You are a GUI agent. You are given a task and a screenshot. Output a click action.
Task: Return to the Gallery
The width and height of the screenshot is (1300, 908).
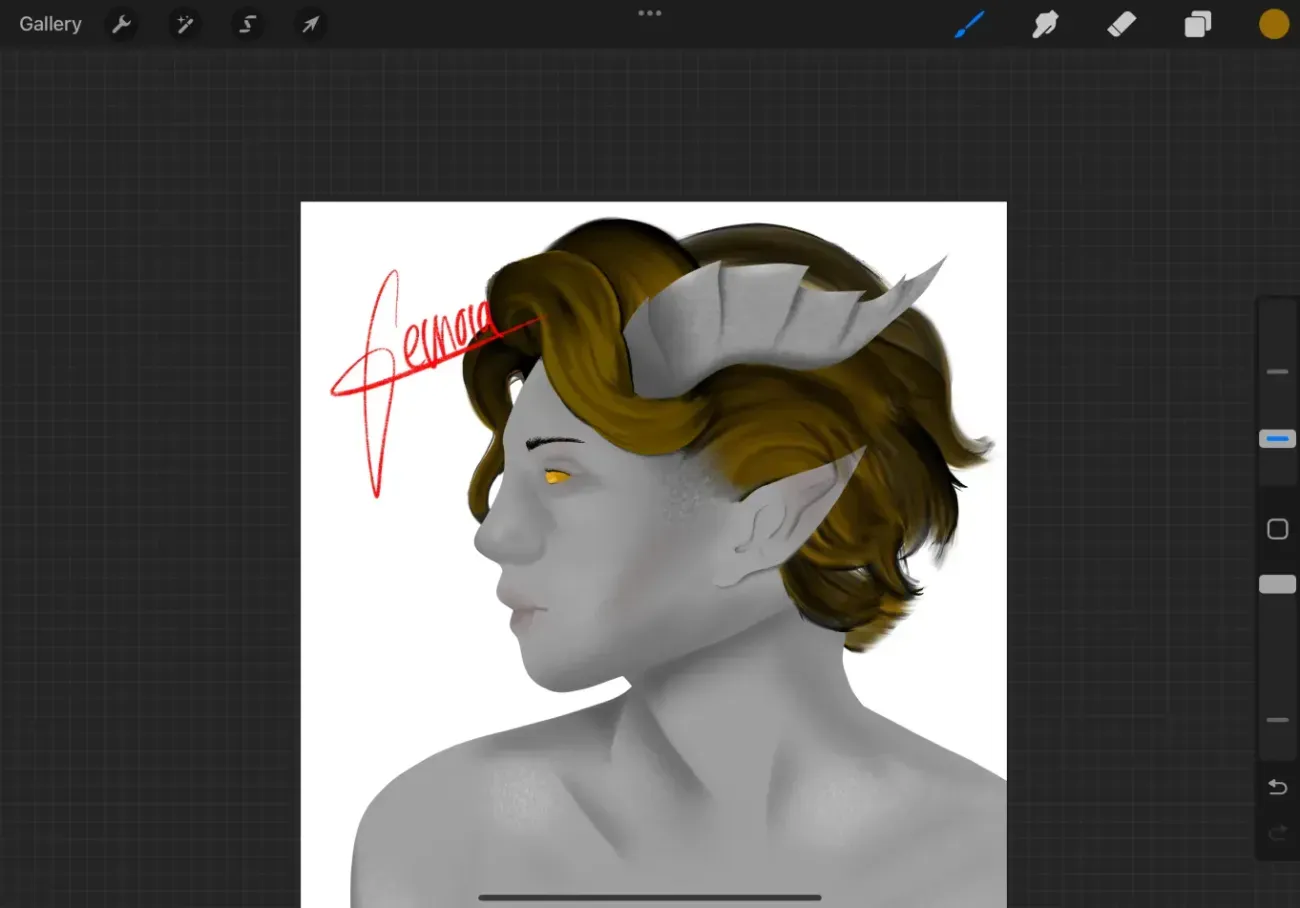pyautogui.click(x=50, y=23)
